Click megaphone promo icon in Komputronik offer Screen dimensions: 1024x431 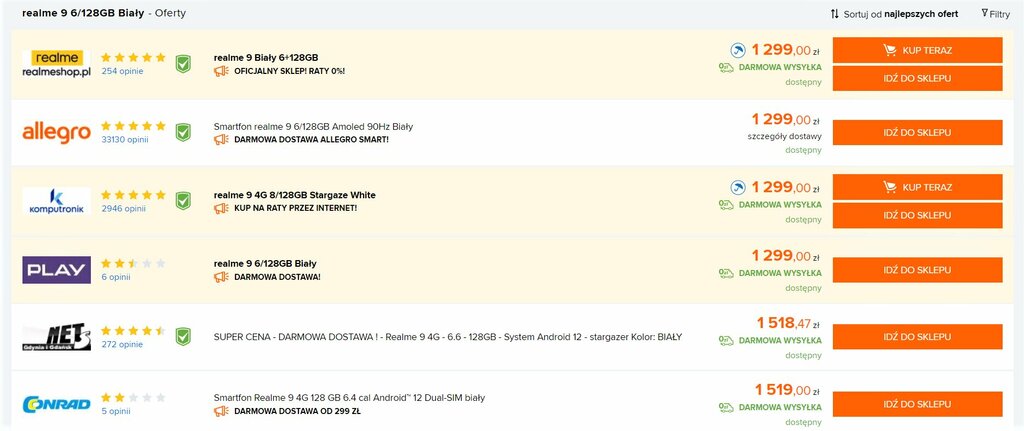pyautogui.click(x=221, y=208)
